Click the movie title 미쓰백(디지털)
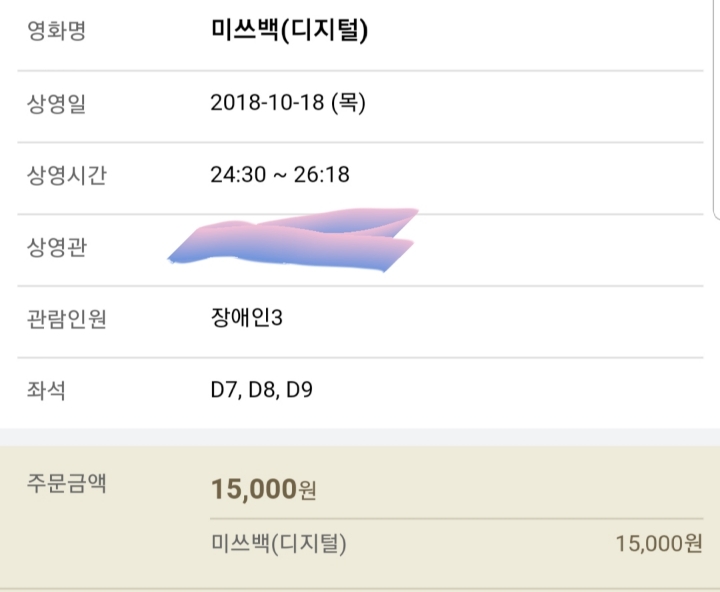Viewport: 720px width, 592px height. point(289,30)
